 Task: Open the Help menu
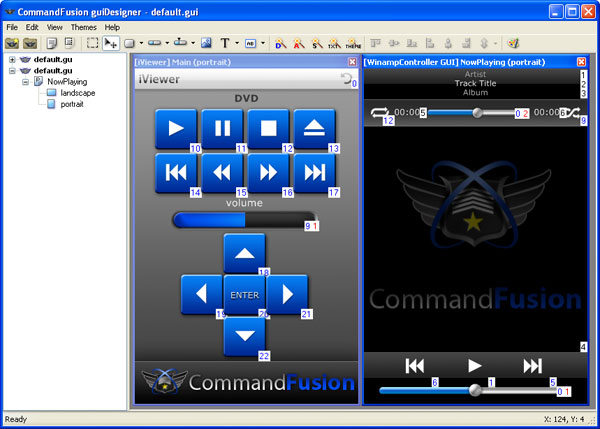[112, 27]
